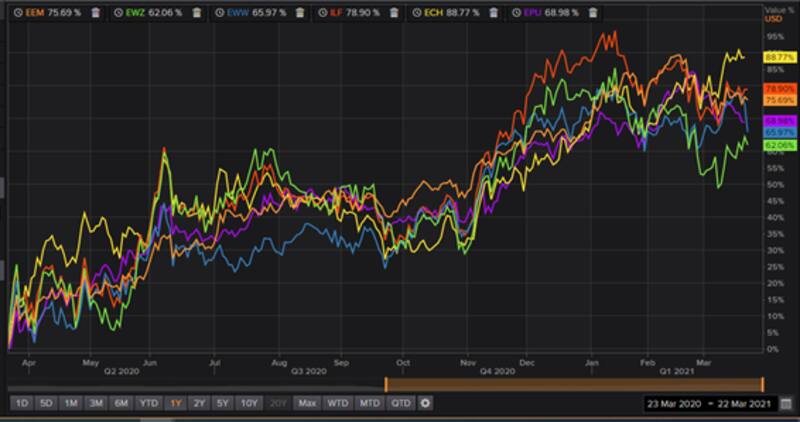Open the period settings gear icon

pos(425,403)
